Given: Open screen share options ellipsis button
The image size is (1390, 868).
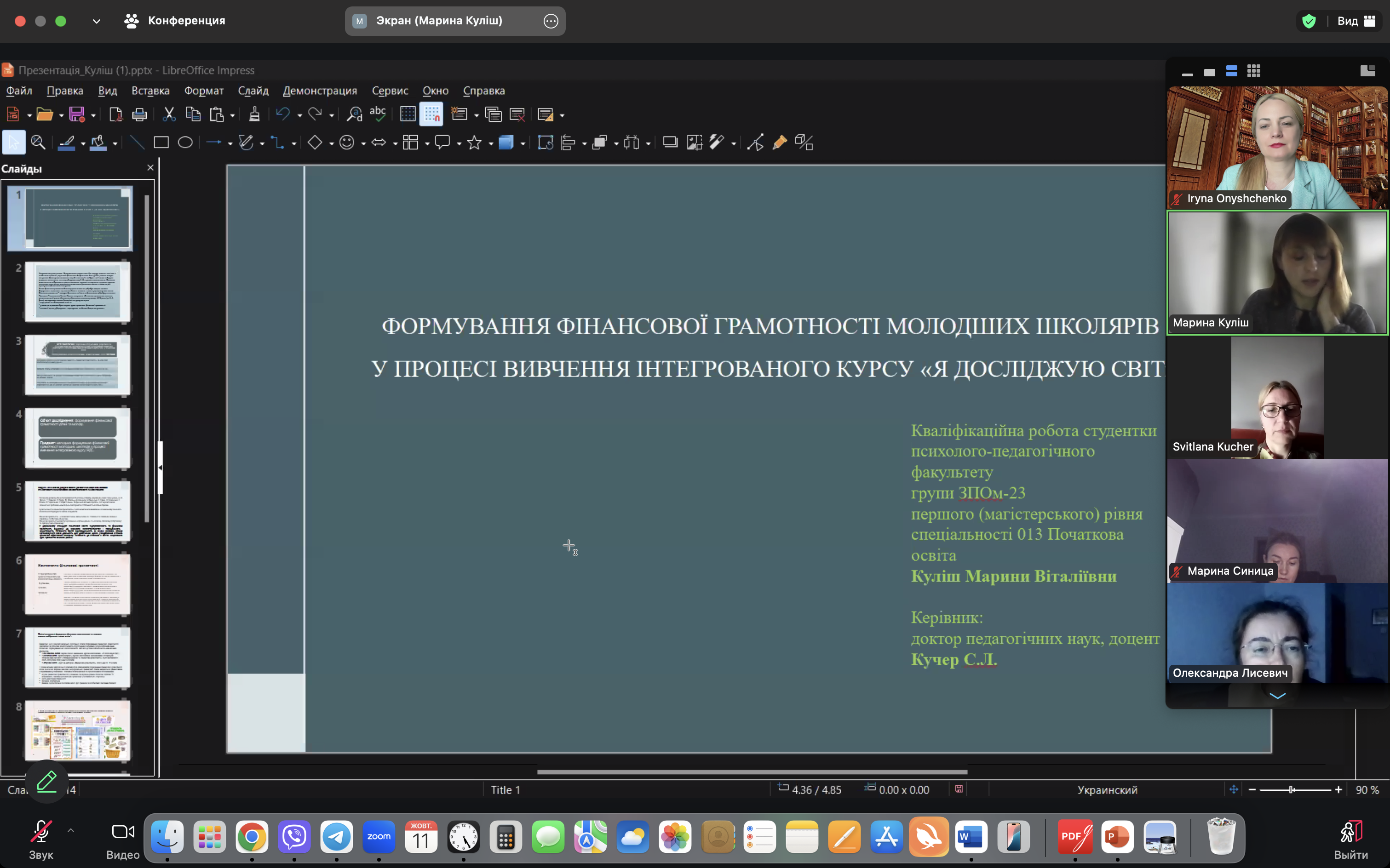Looking at the screenshot, I should (550, 21).
